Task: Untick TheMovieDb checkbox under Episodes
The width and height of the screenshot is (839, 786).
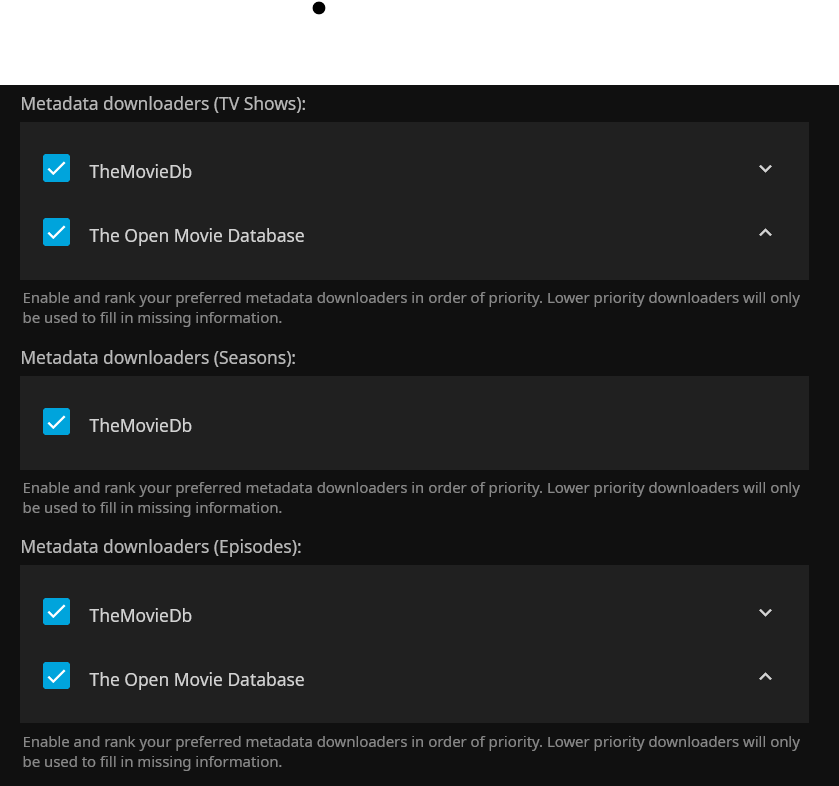Action: click(57, 612)
